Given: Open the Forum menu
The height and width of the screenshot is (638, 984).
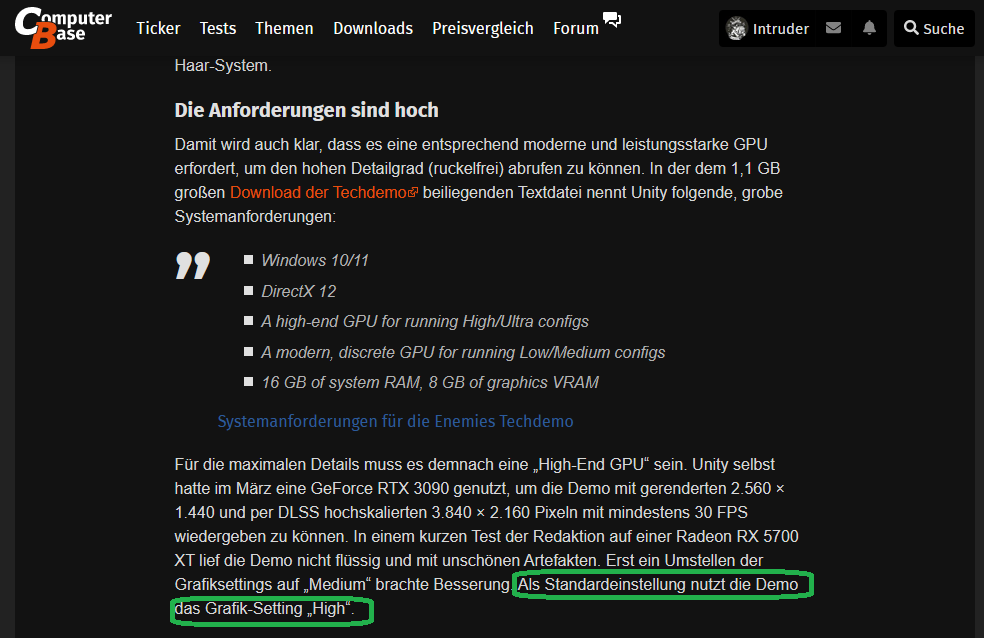Looking at the screenshot, I should tap(575, 28).
